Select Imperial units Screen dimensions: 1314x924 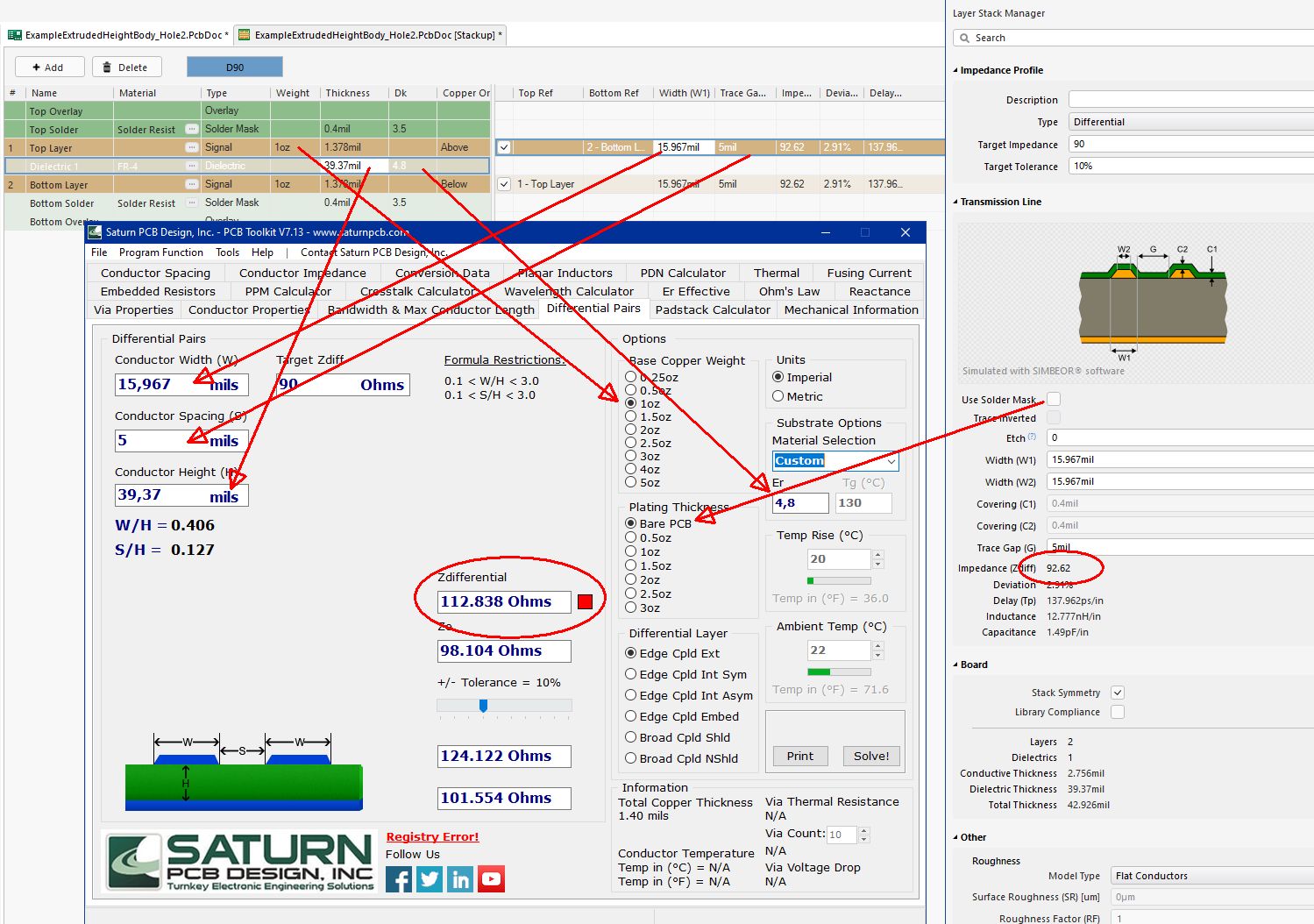778,377
